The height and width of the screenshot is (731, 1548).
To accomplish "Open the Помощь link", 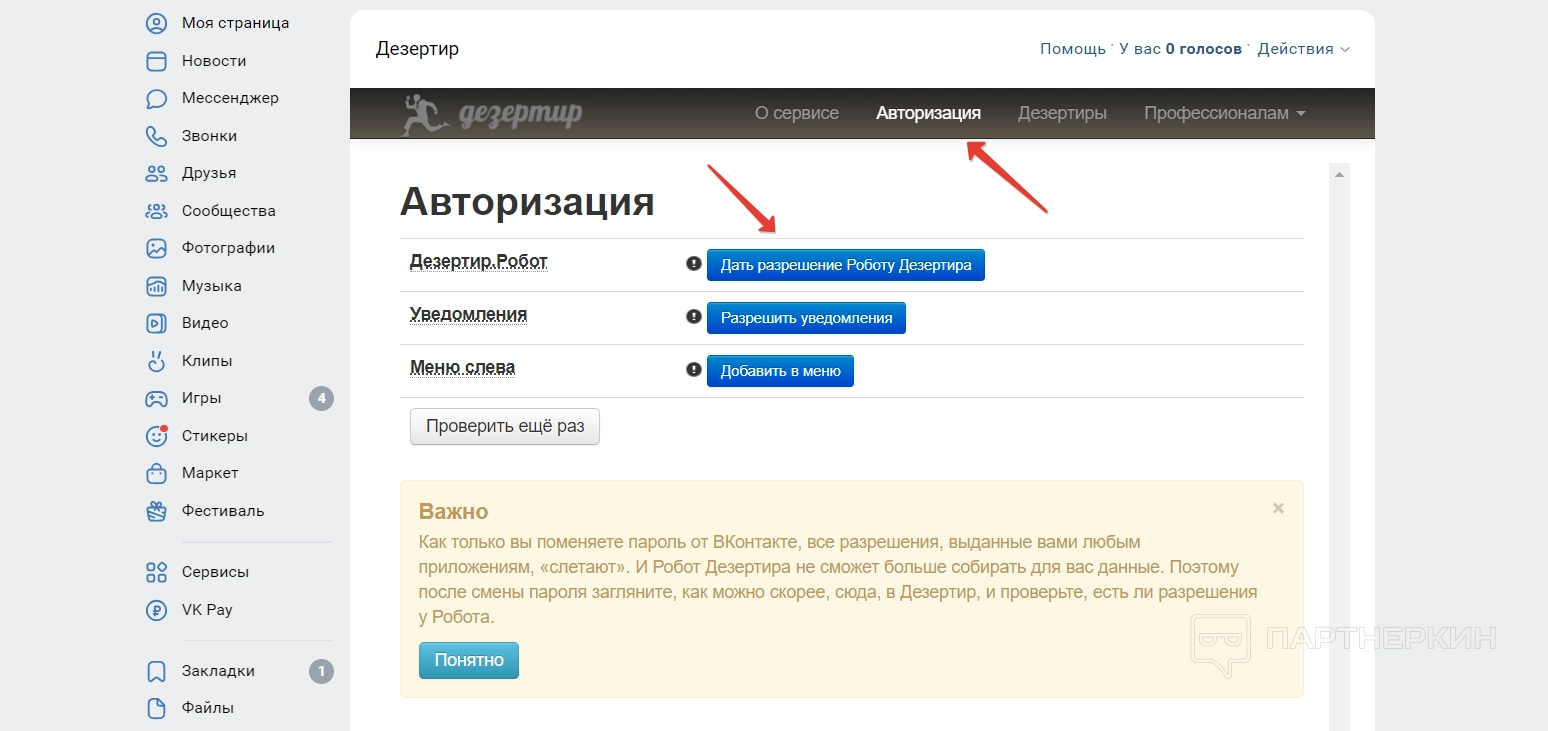I will (x=1073, y=49).
